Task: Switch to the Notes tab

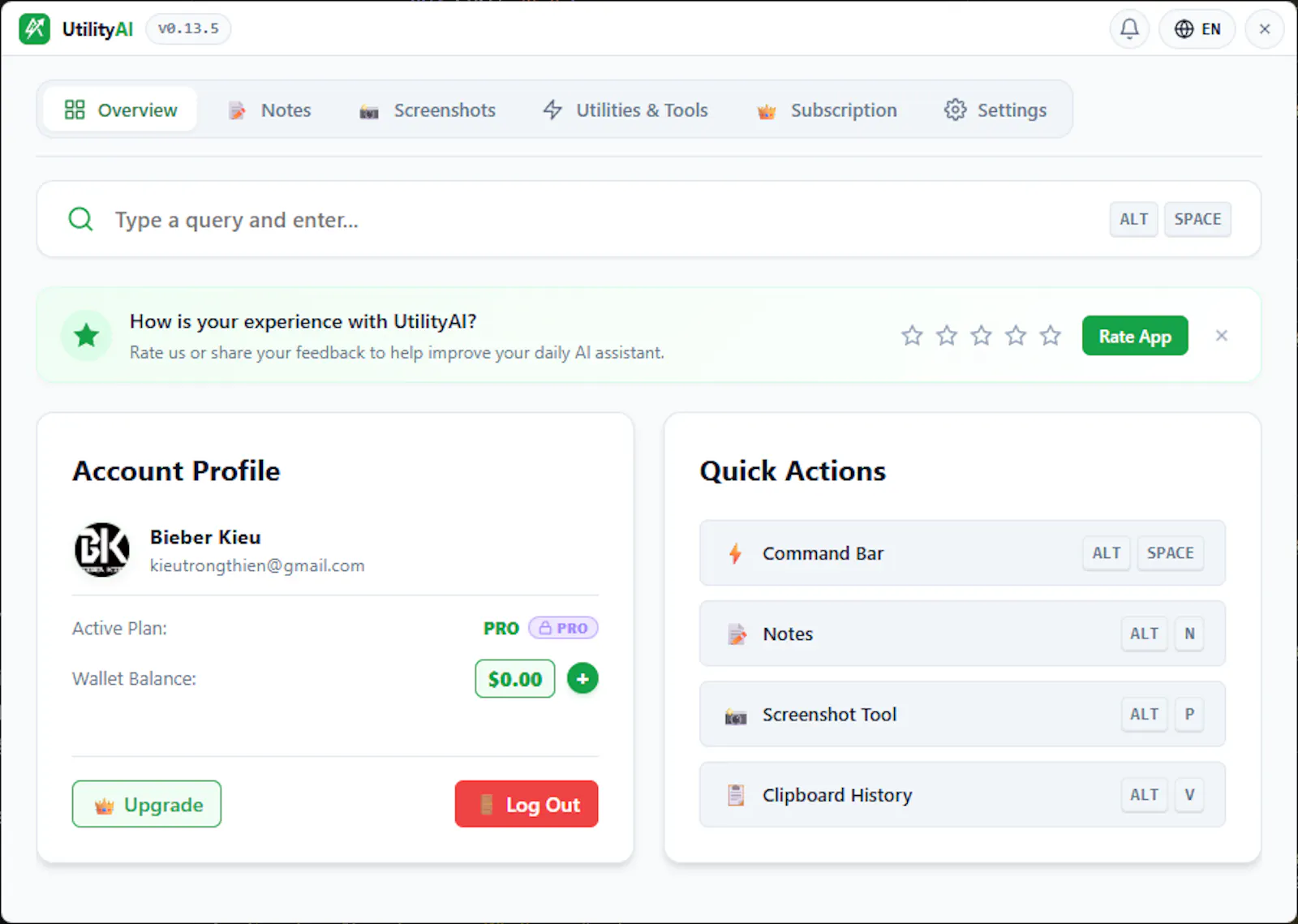Action: (270, 110)
